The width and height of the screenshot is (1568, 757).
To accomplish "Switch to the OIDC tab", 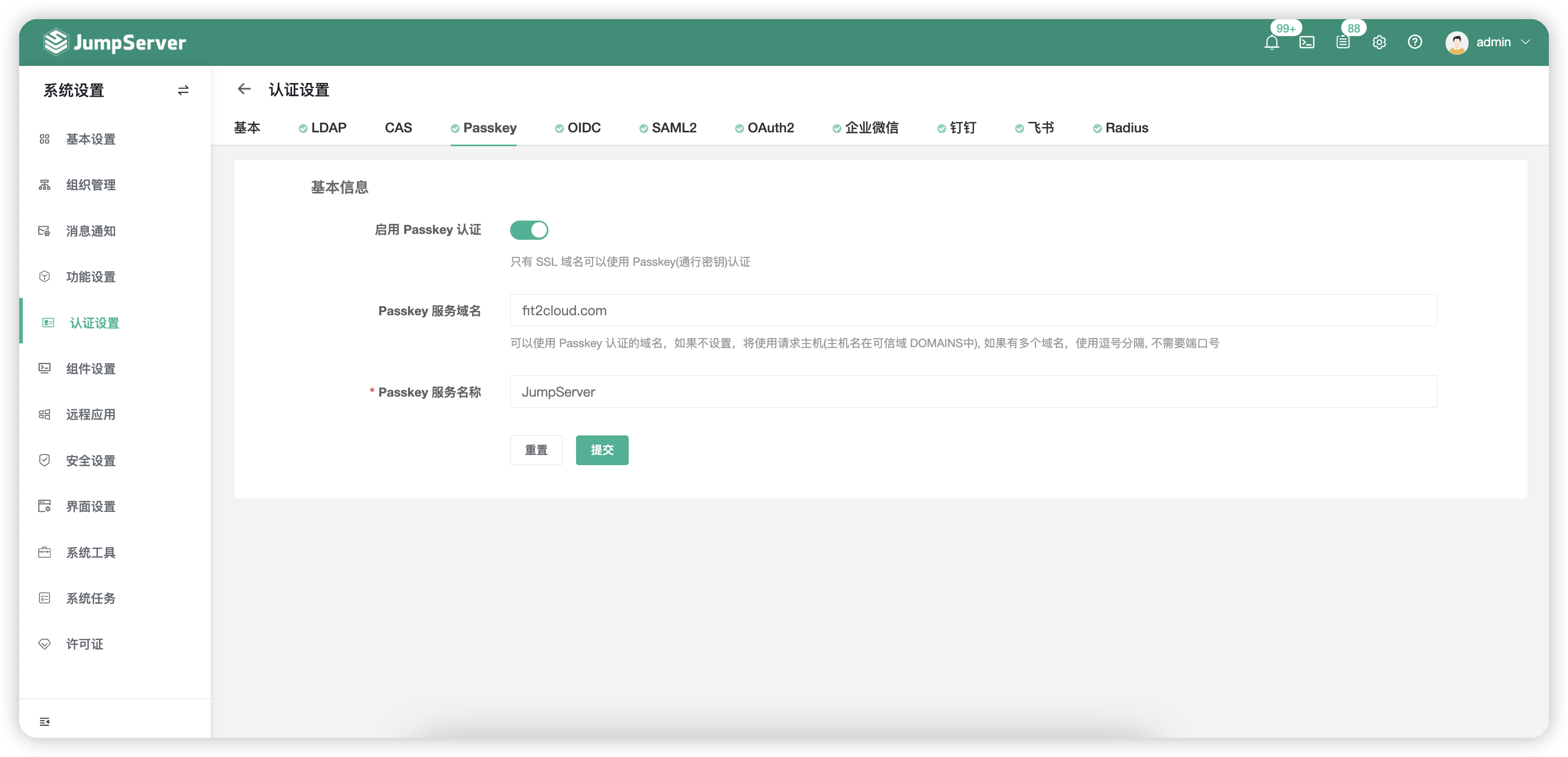I will point(578,128).
